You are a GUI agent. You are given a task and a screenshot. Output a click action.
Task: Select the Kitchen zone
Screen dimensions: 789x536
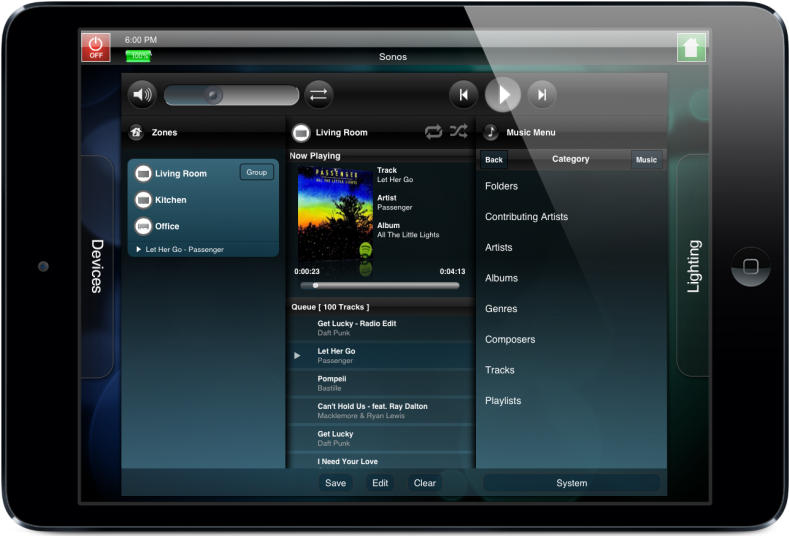170,200
